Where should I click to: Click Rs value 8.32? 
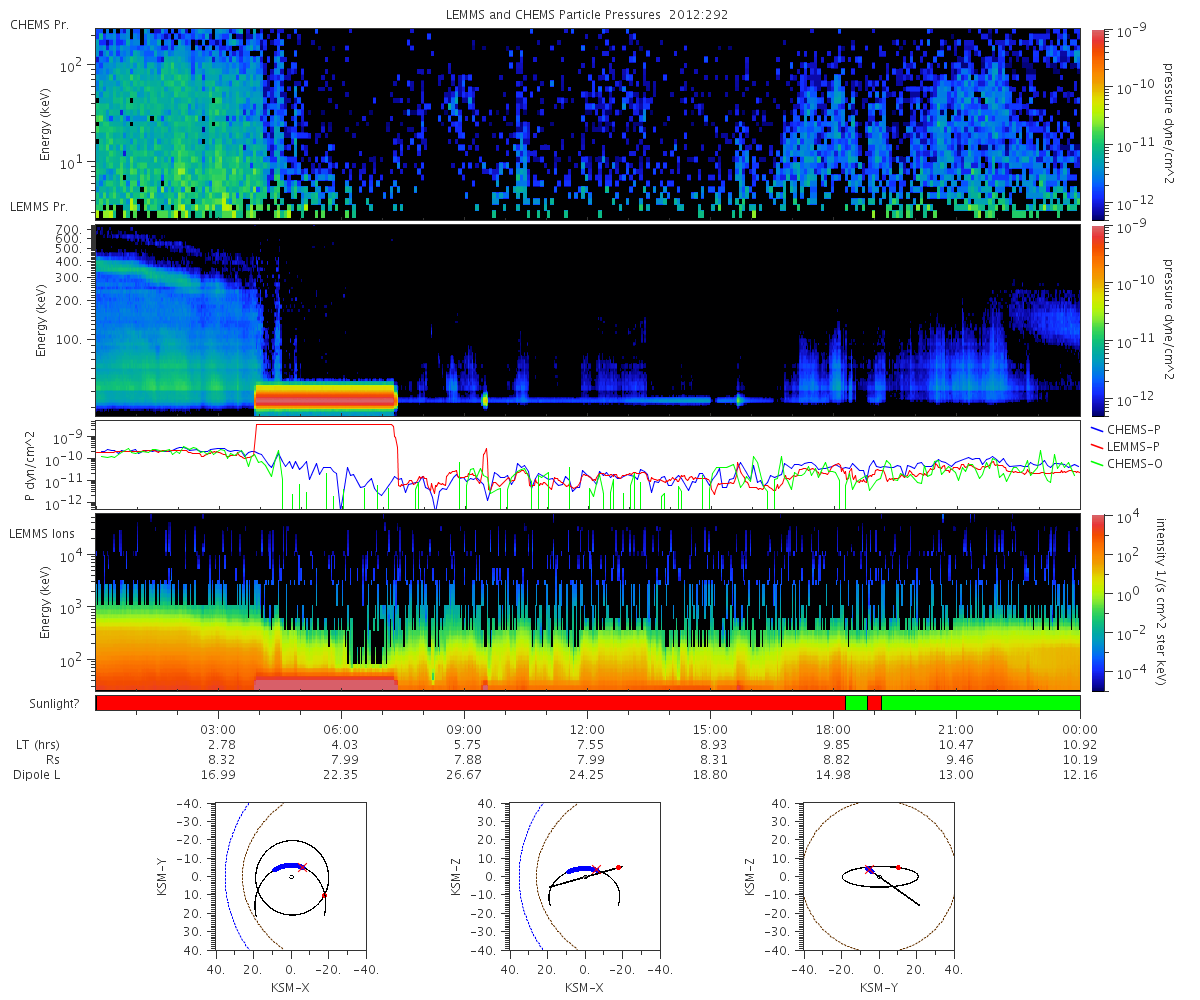click(x=222, y=760)
